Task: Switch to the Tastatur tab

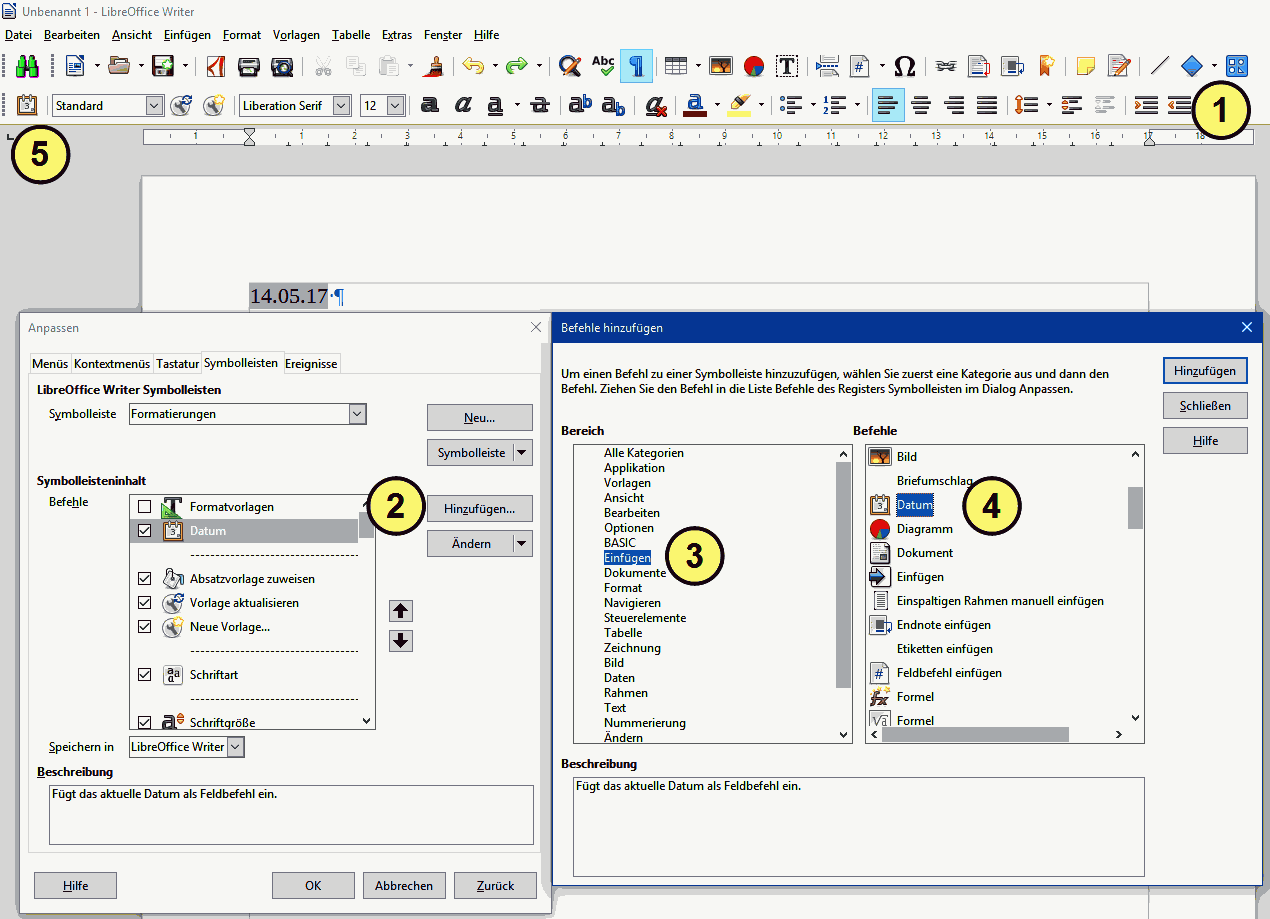Action: click(x=177, y=364)
